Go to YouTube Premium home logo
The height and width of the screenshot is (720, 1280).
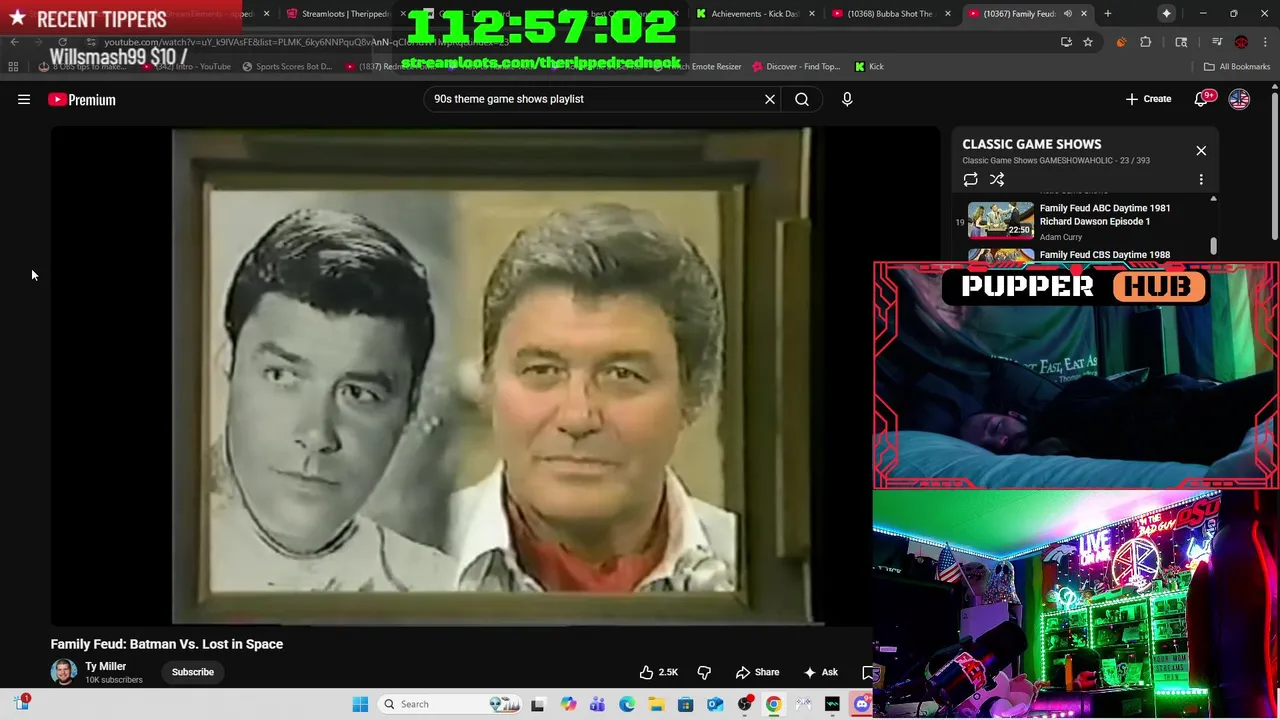[82, 99]
